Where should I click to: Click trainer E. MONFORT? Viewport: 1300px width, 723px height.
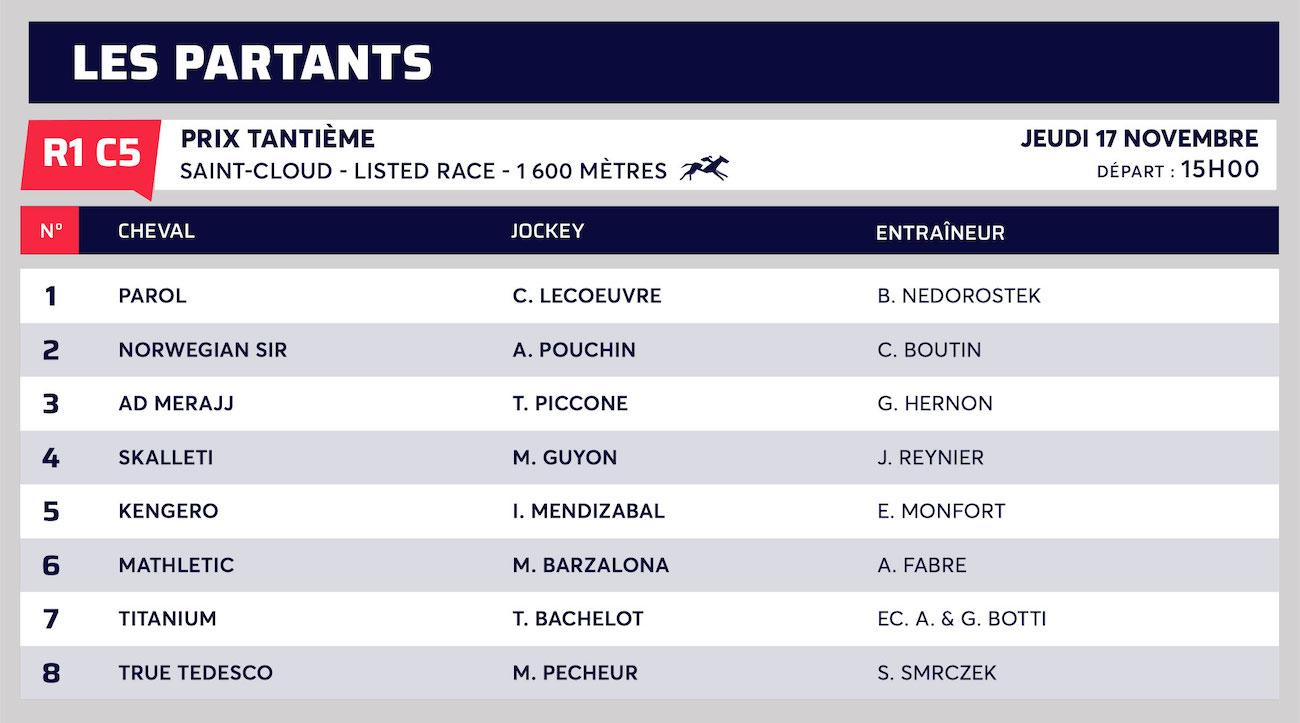(x=941, y=511)
